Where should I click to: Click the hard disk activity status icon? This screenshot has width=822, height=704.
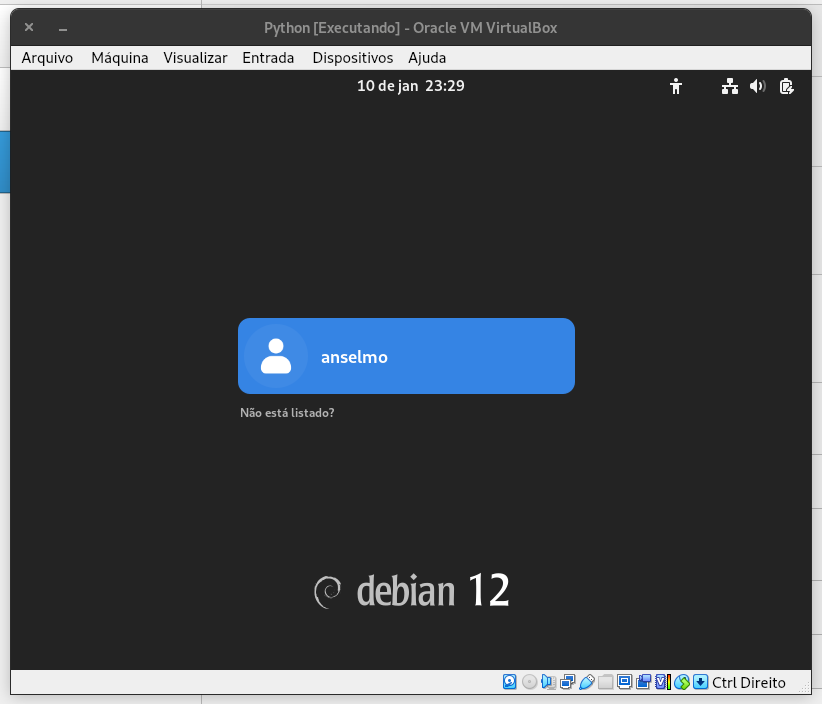click(x=510, y=681)
